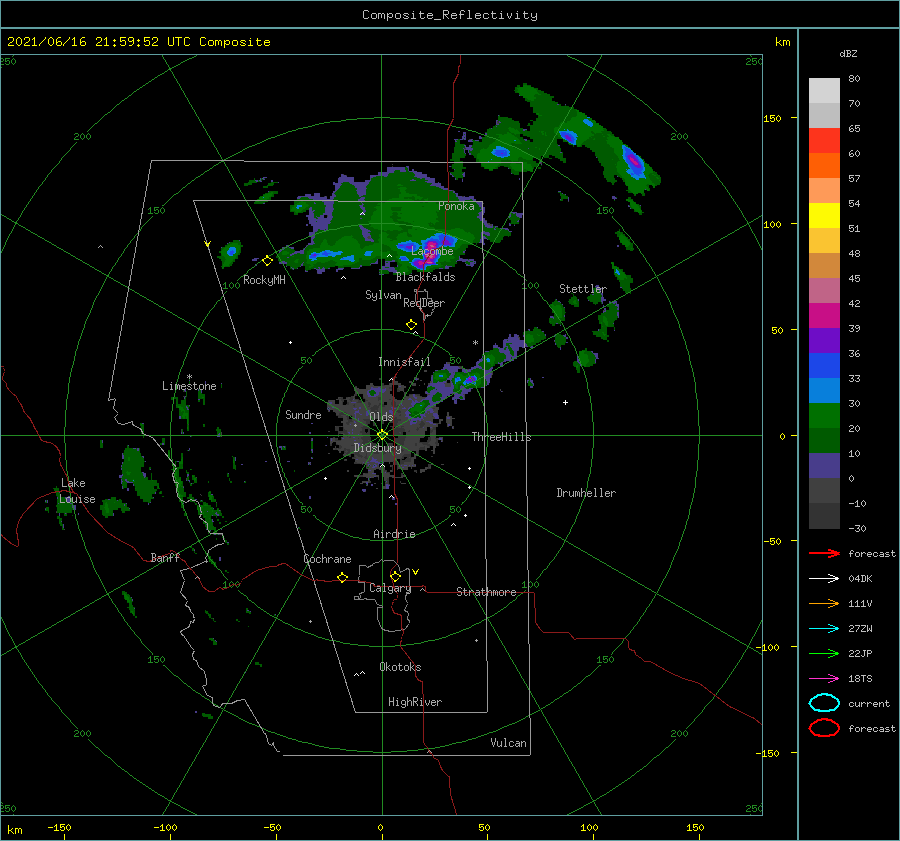This screenshot has width=900, height=841.
Task: Click the Lacombe city label
Action: [432, 251]
